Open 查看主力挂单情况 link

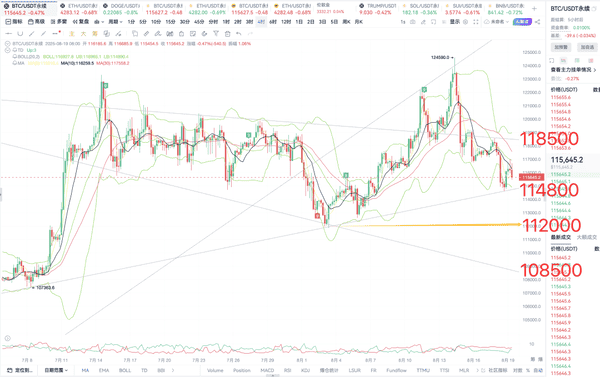tap(573, 70)
